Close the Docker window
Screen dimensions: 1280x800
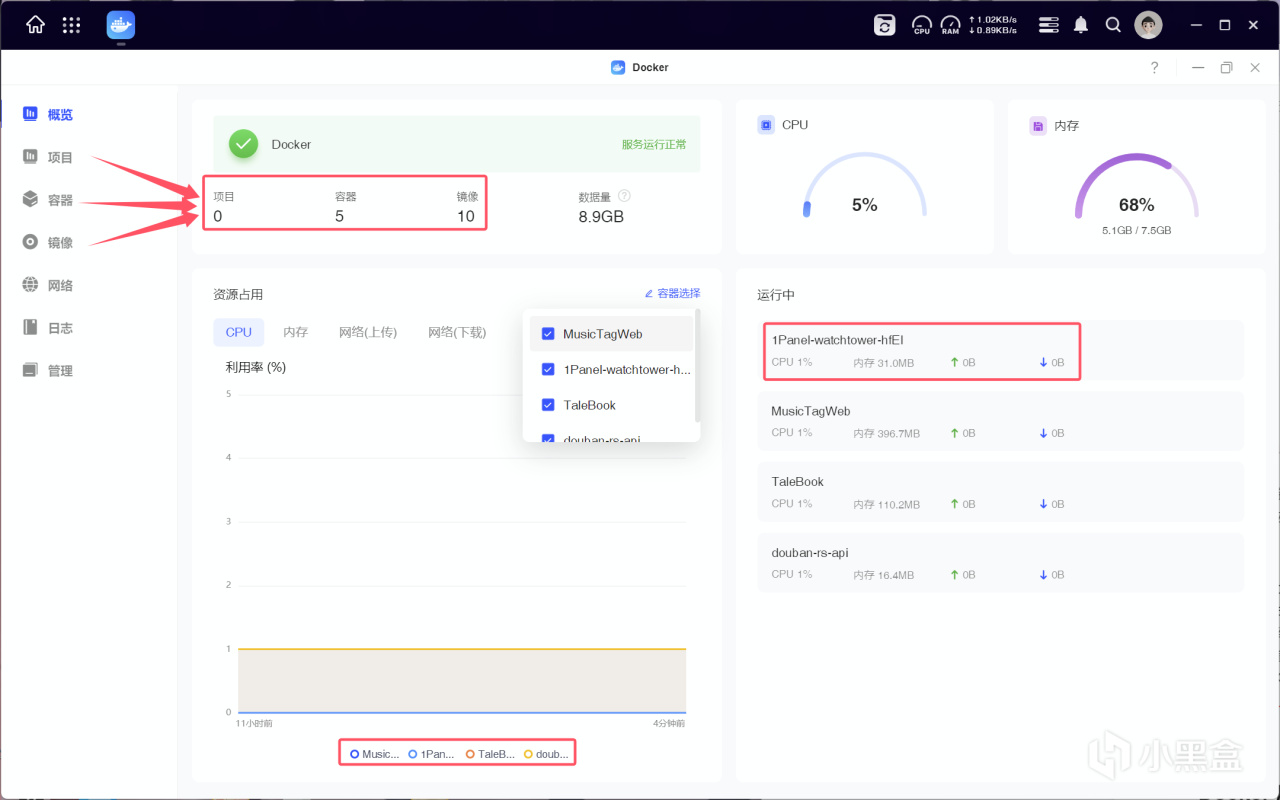[x=1255, y=67]
